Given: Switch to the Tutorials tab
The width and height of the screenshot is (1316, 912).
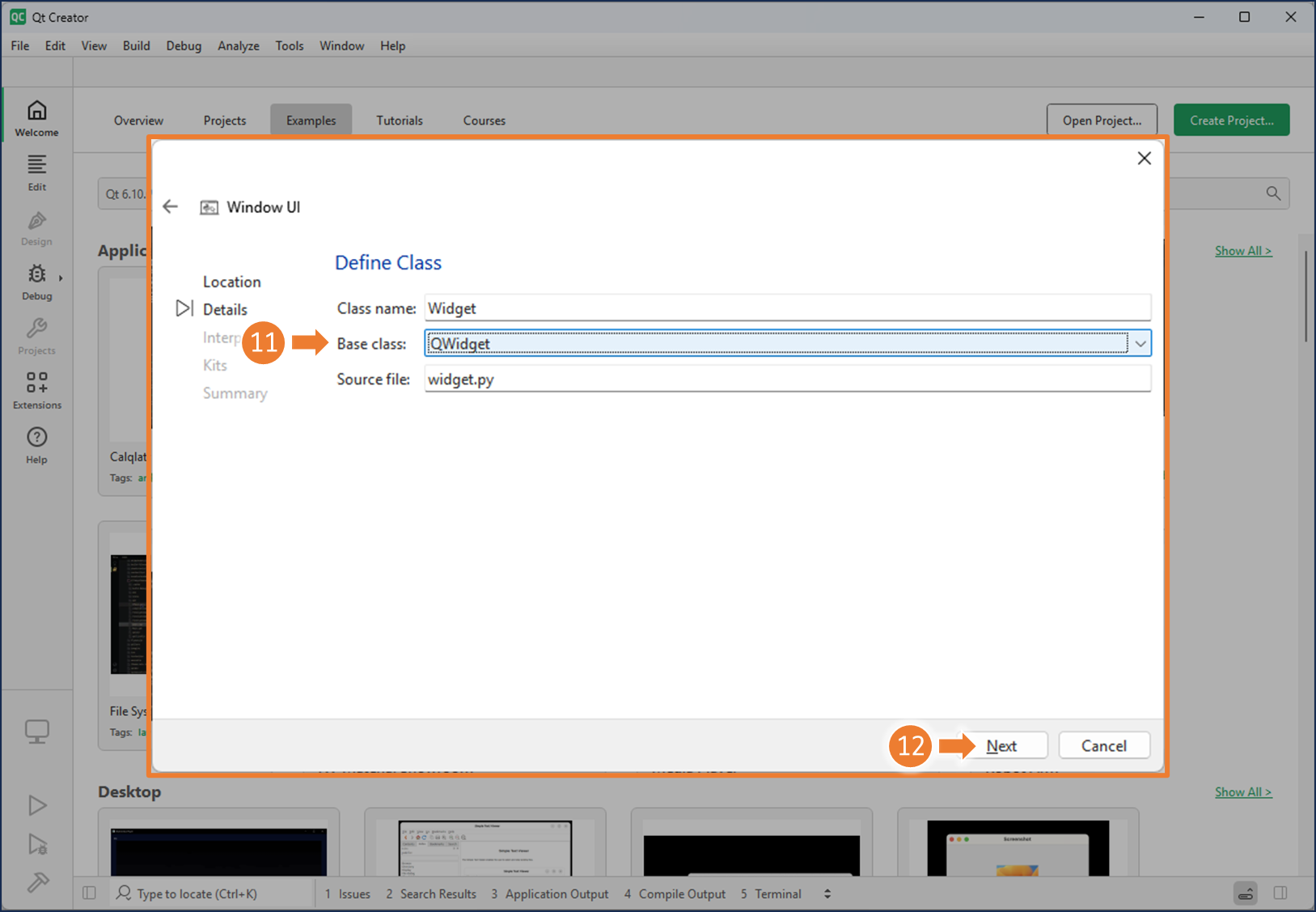Looking at the screenshot, I should pos(400,121).
